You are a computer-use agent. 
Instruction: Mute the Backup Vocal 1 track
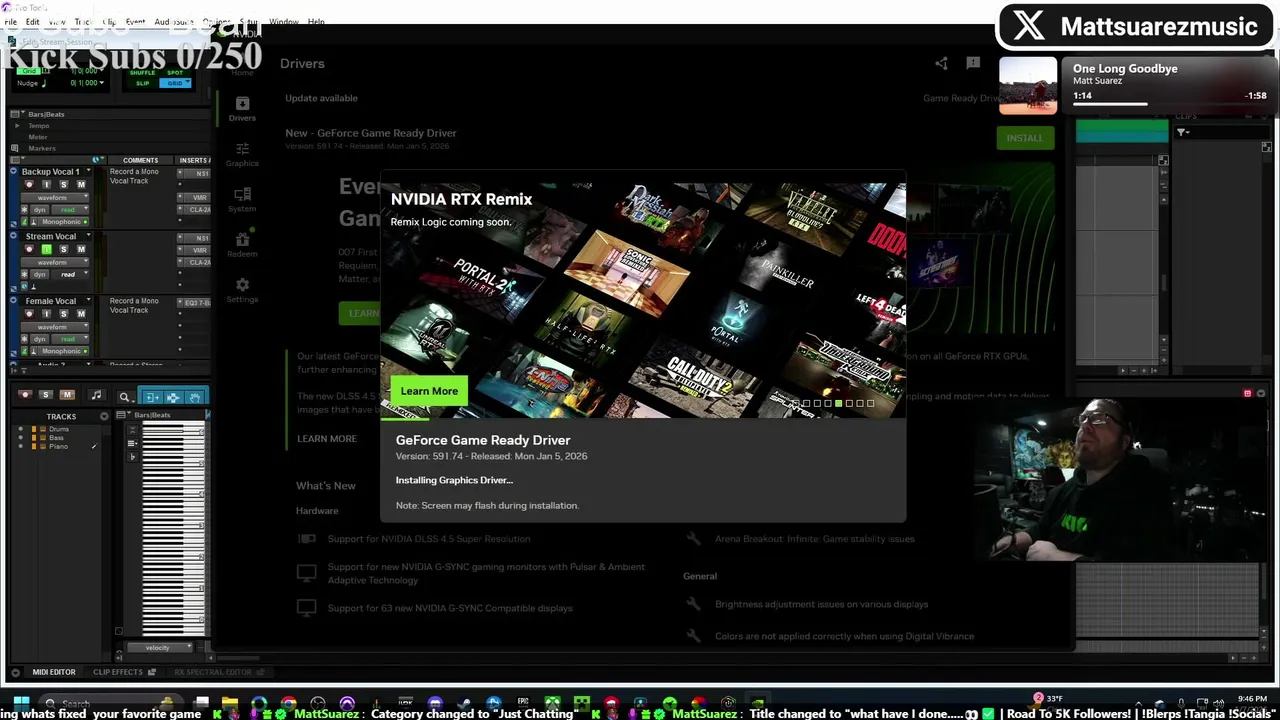(x=81, y=184)
